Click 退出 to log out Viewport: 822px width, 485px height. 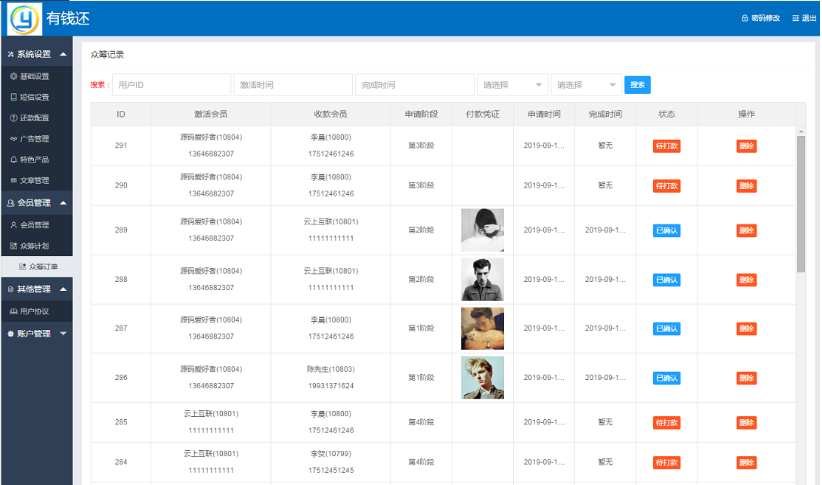pos(809,18)
